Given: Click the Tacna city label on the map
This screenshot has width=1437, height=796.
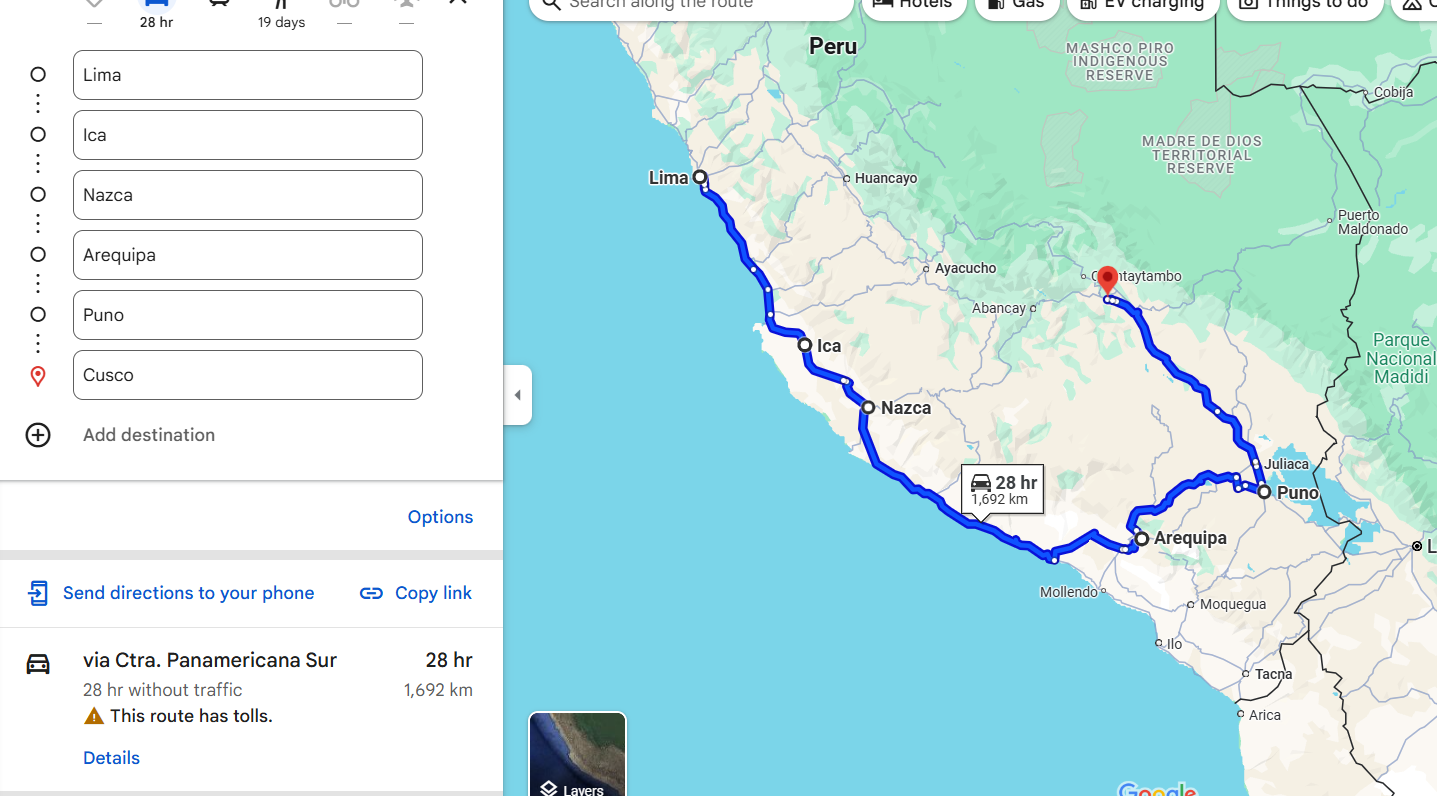Looking at the screenshot, I should coord(1274,674).
